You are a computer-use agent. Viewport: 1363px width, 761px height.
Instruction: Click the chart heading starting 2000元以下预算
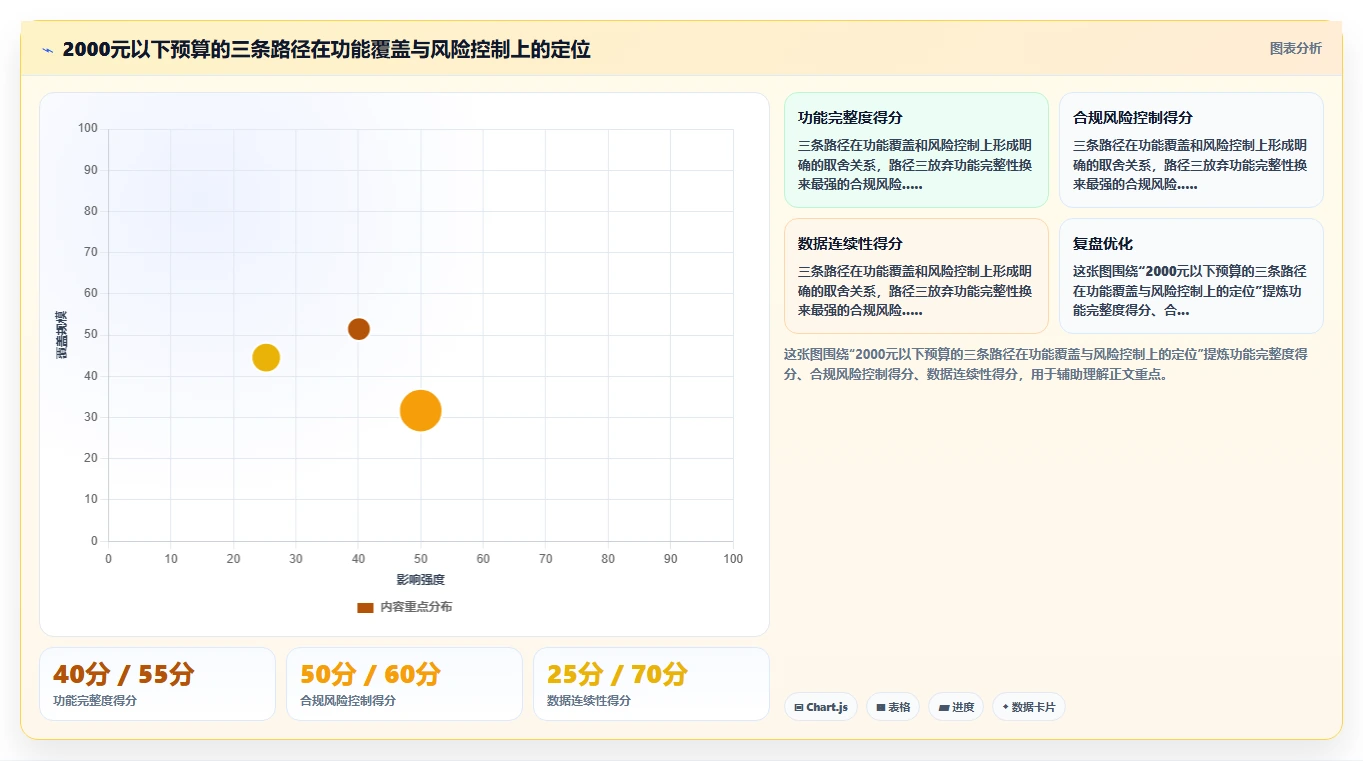326,49
